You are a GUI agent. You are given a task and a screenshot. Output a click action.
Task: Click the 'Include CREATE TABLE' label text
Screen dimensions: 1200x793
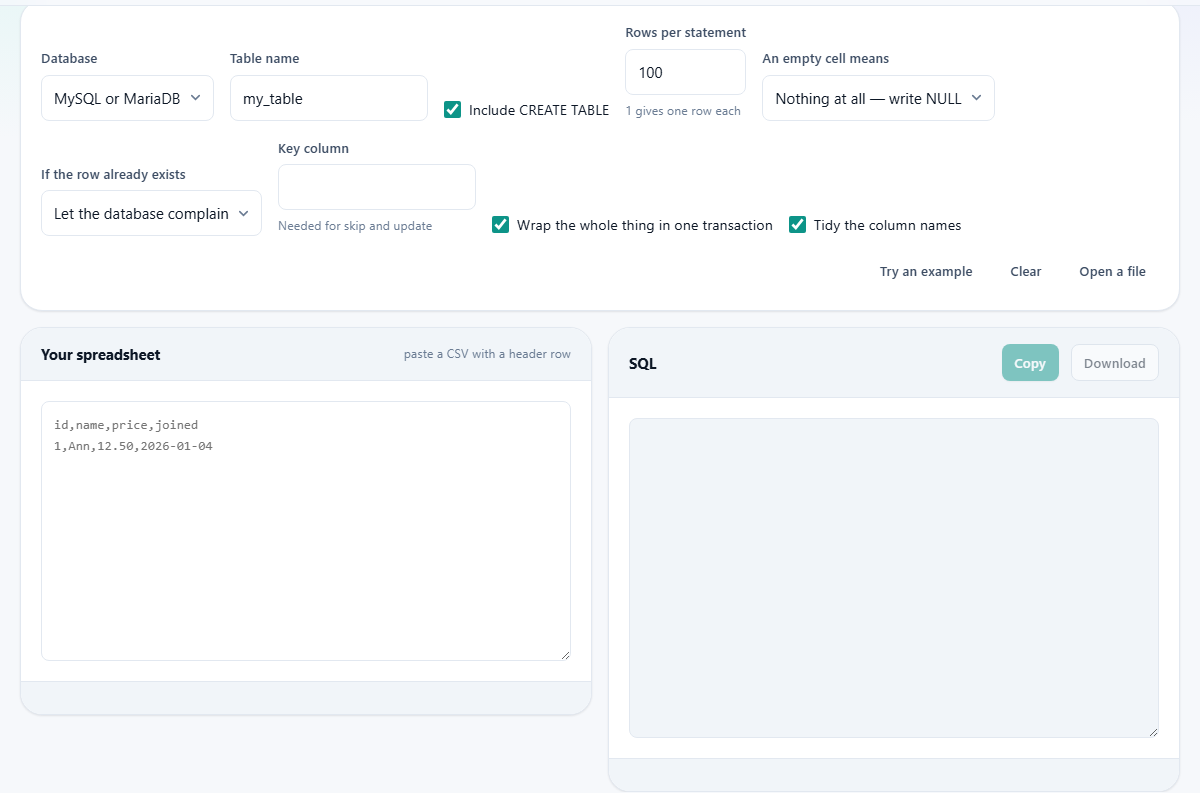(x=539, y=110)
